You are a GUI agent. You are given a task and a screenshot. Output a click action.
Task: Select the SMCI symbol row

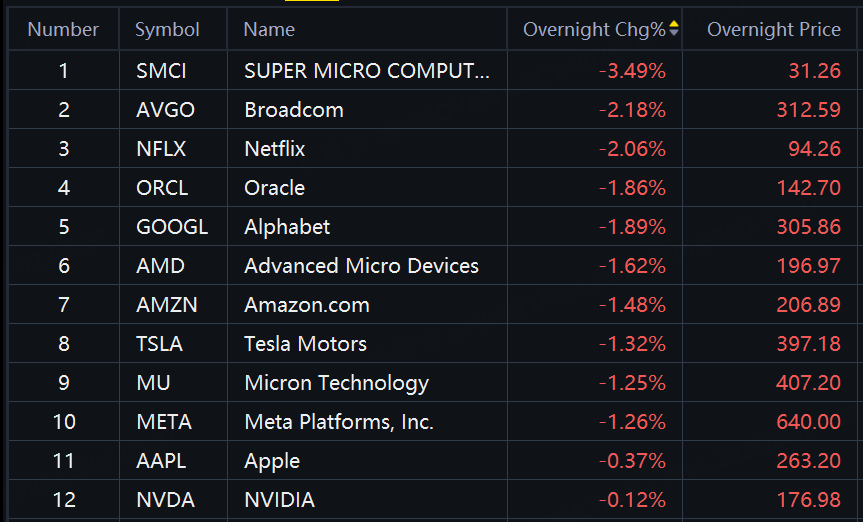[161, 71]
